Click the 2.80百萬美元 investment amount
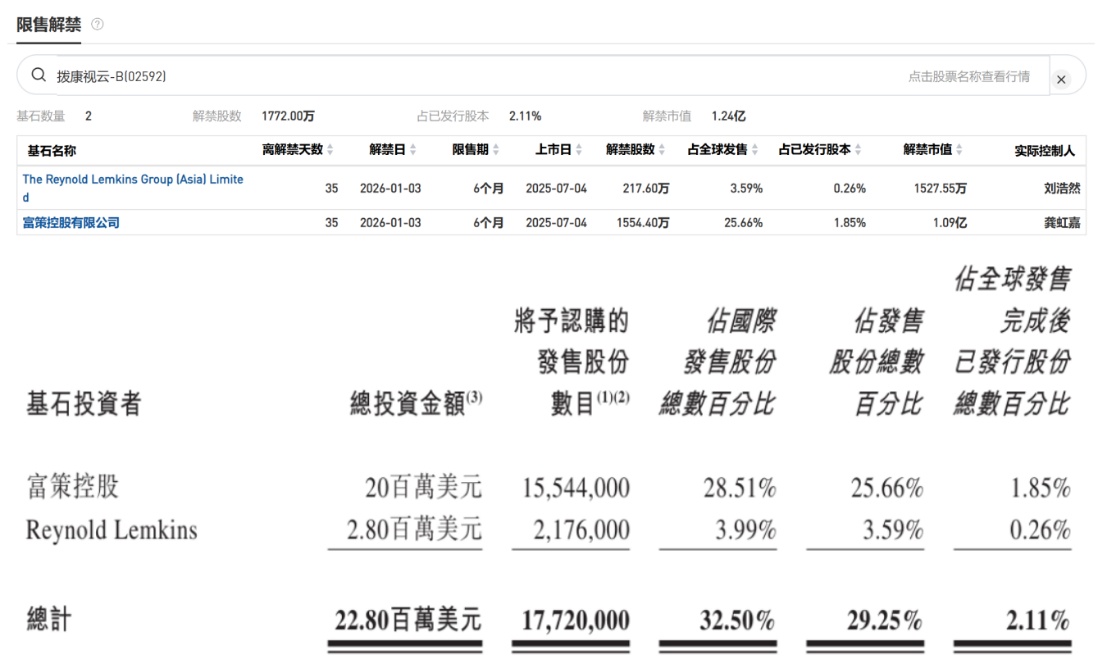The height and width of the screenshot is (670, 1108). 414,529
